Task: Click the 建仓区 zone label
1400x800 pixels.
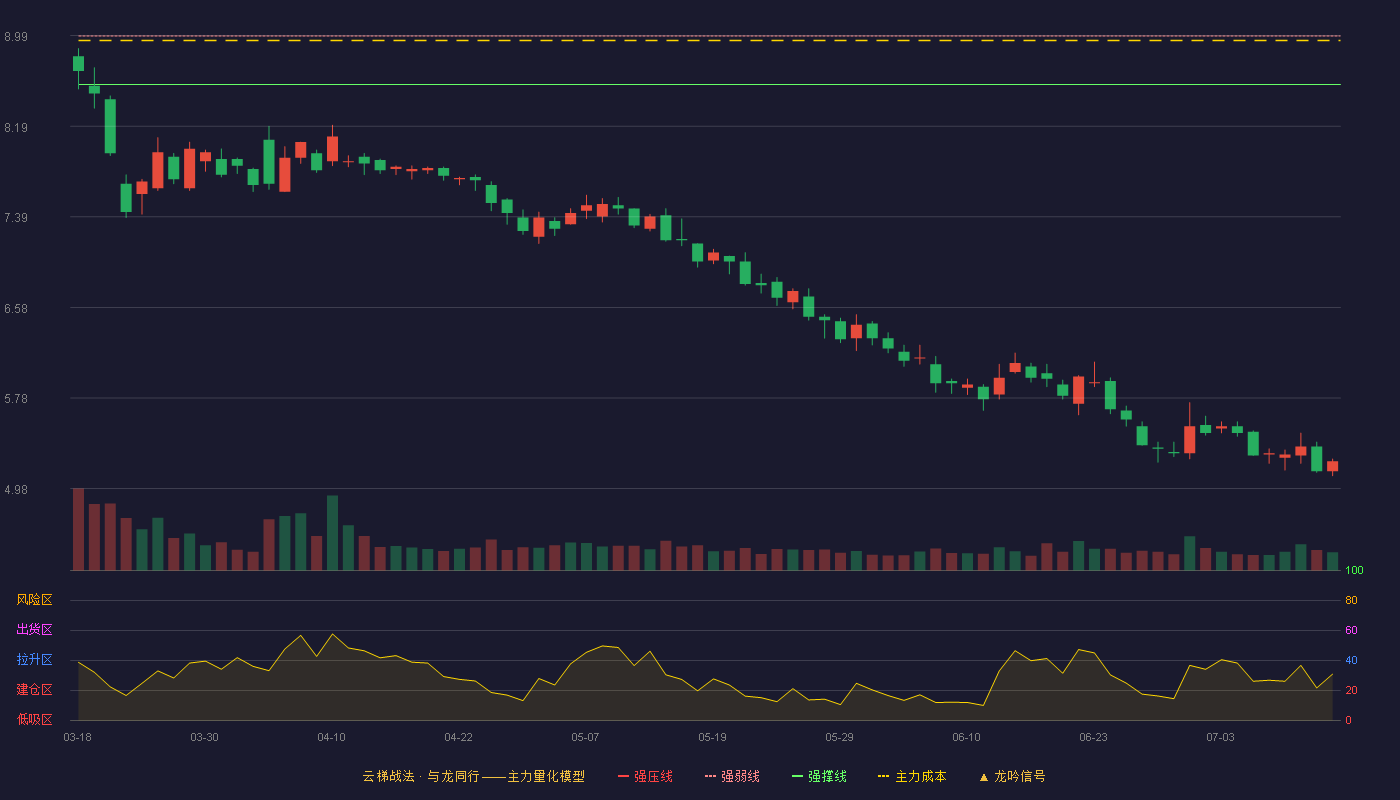Action: [34, 690]
